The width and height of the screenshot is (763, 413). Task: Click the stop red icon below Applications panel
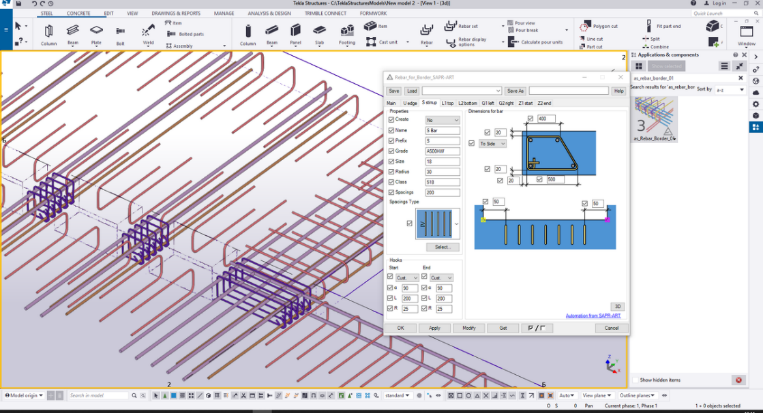(x=739, y=380)
